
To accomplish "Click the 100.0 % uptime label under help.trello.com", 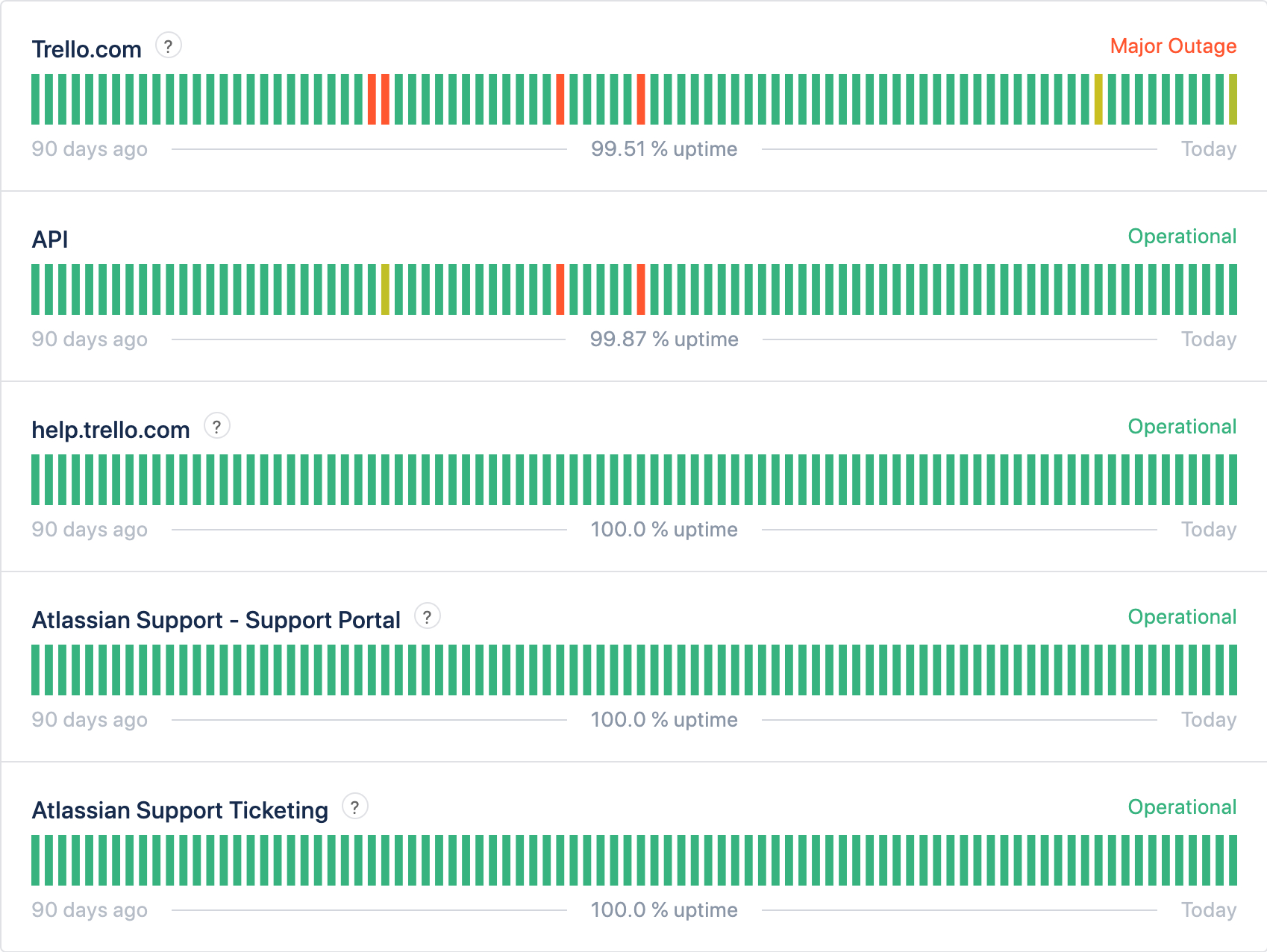I will coord(664,530).
